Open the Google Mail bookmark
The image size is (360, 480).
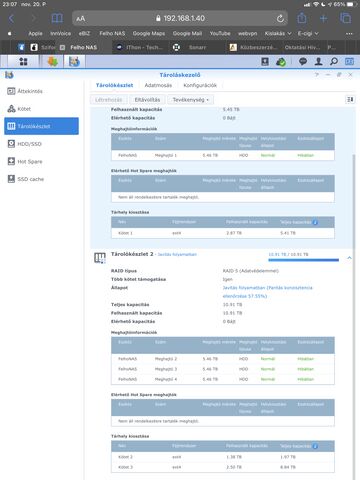pos(187,33)
